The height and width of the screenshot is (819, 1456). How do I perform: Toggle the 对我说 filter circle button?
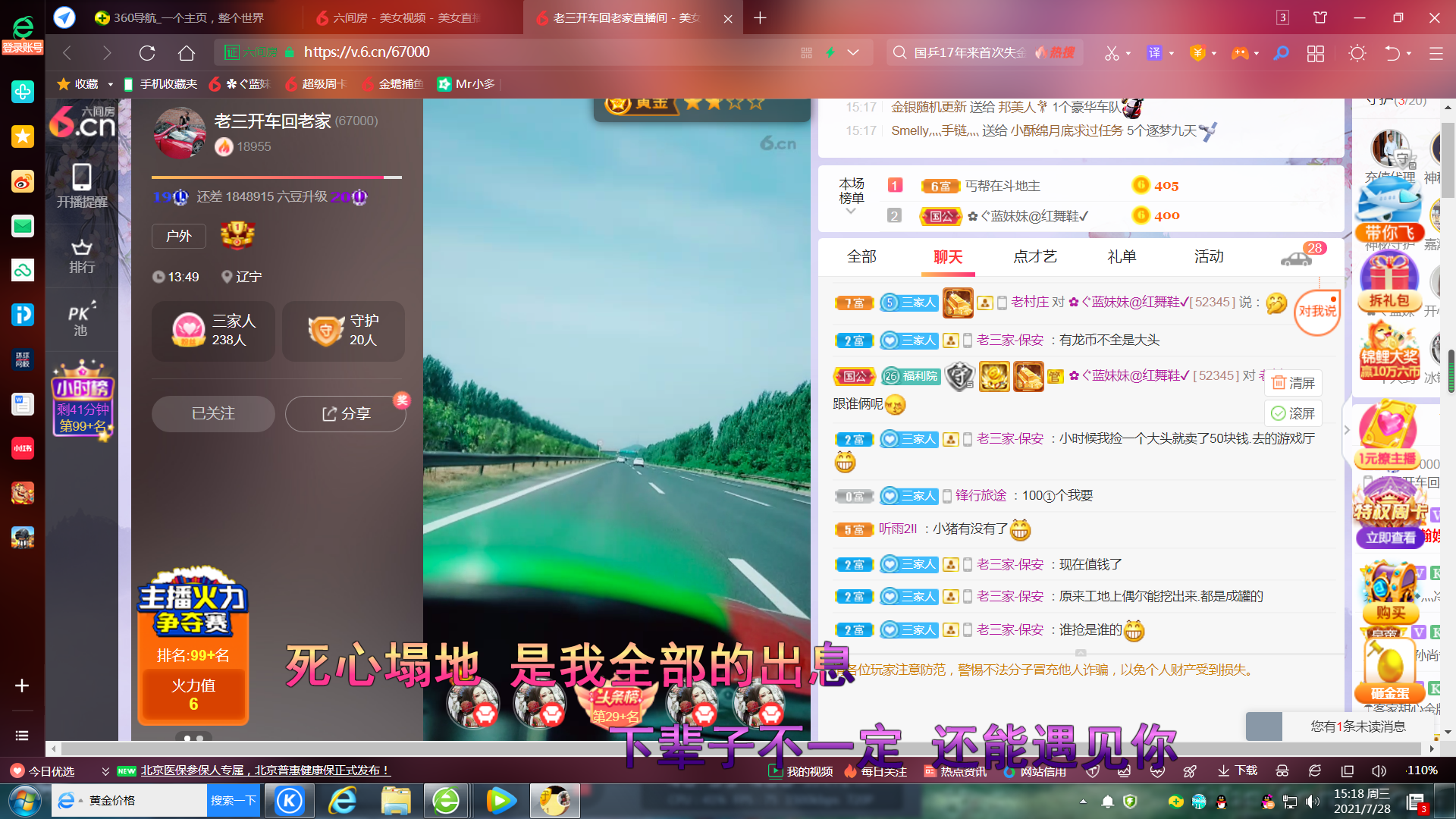pos(1317,312)
